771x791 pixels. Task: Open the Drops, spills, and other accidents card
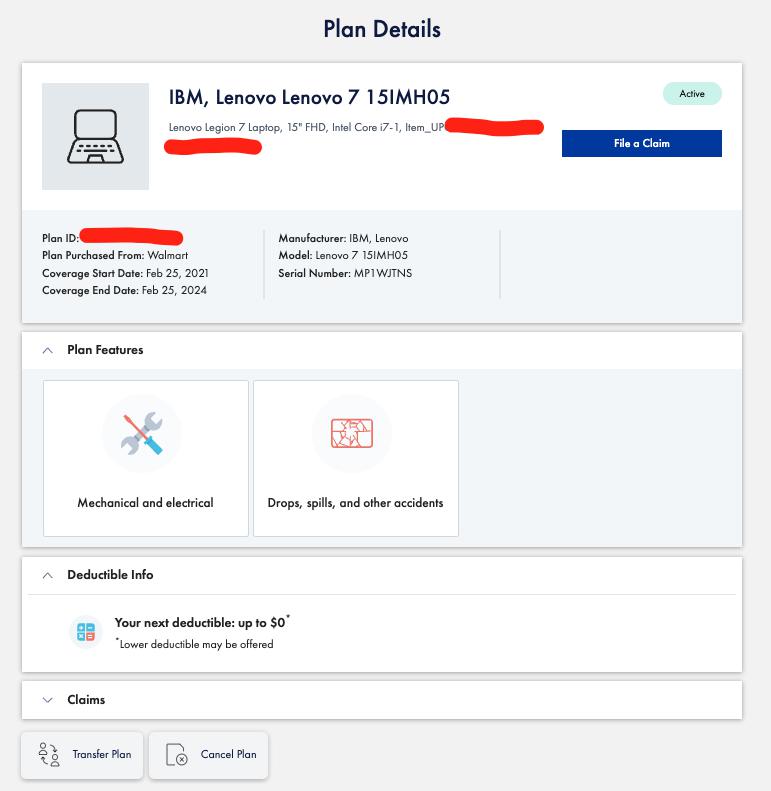tap(356, 459)
